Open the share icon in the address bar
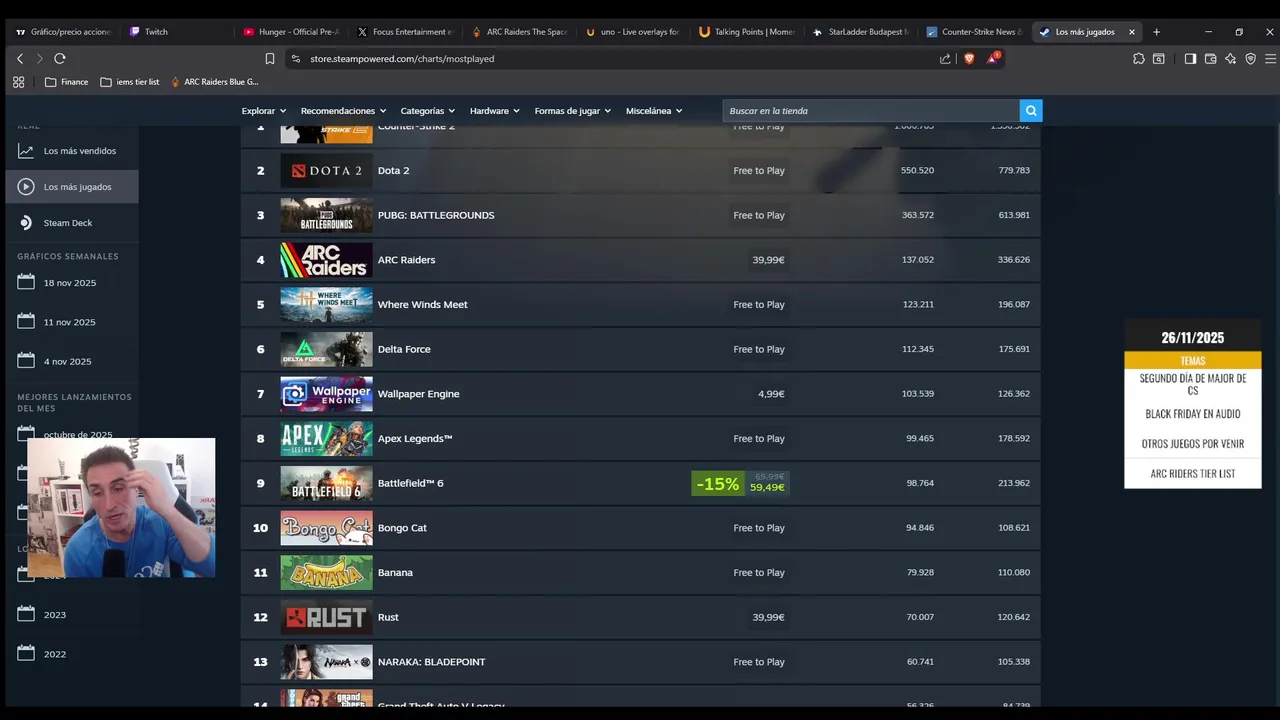1280x720 pixels. point(945,59)
